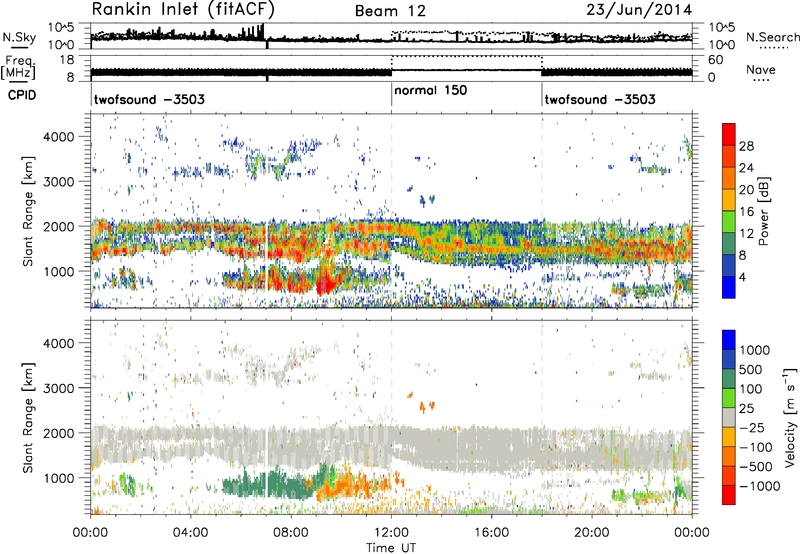Click the 'Time UT' axis title

click(391, 548)
